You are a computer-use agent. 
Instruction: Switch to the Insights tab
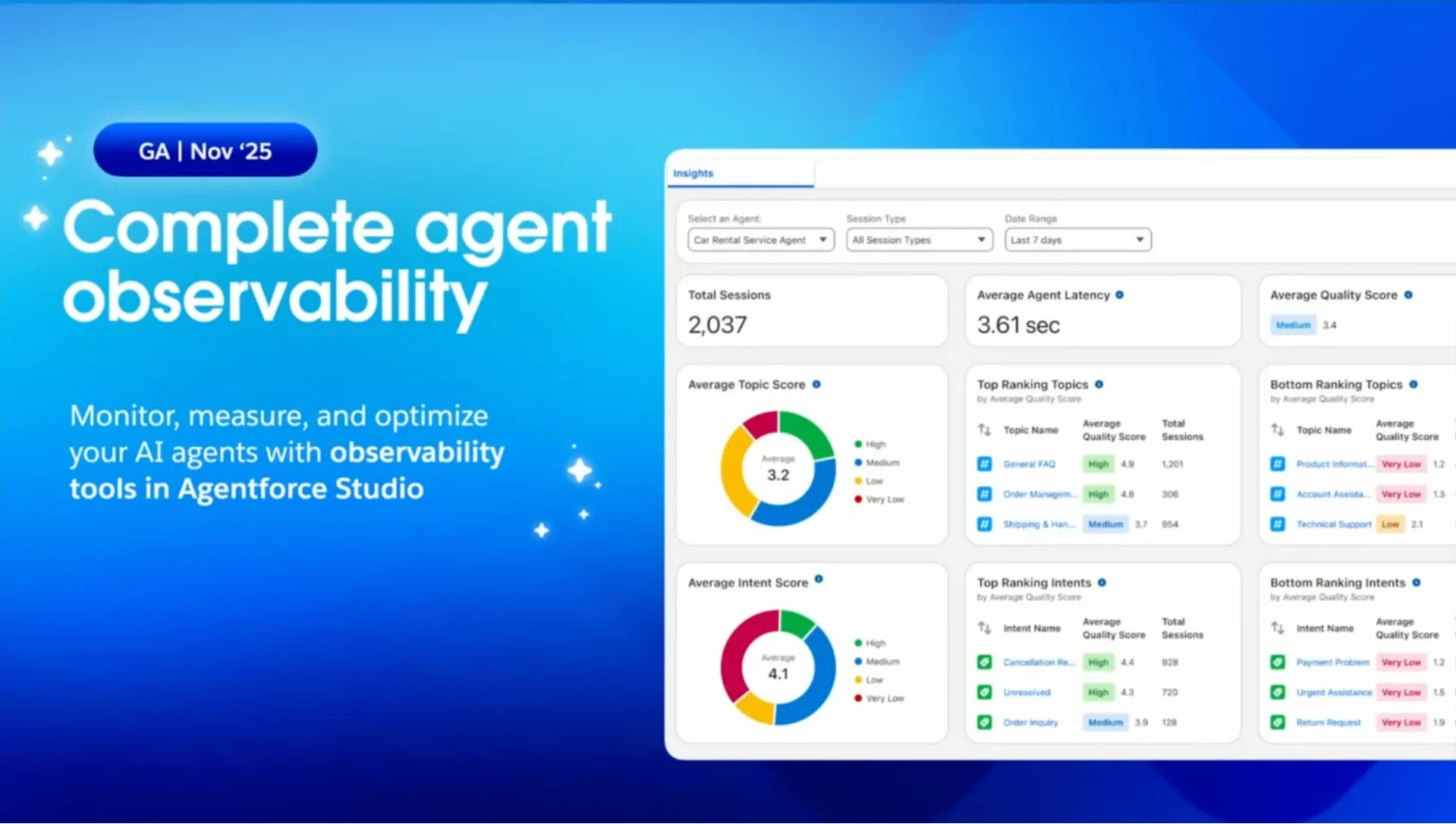tap(693, 174)
